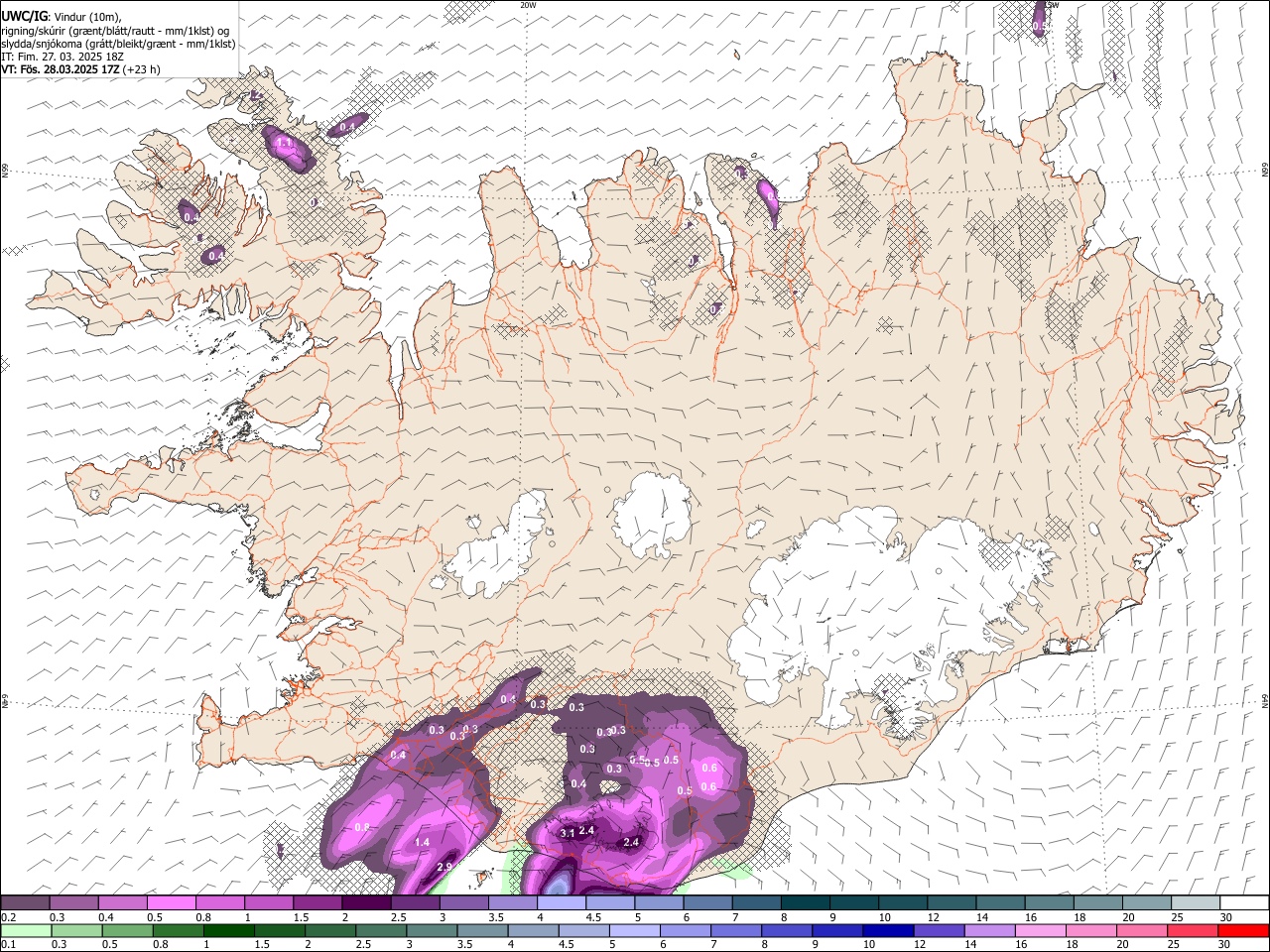Select the light gray swatch between 25 and 30
Viewport: 1270px width, 952px height.
pyautogui.click(x=1197, y=902)
